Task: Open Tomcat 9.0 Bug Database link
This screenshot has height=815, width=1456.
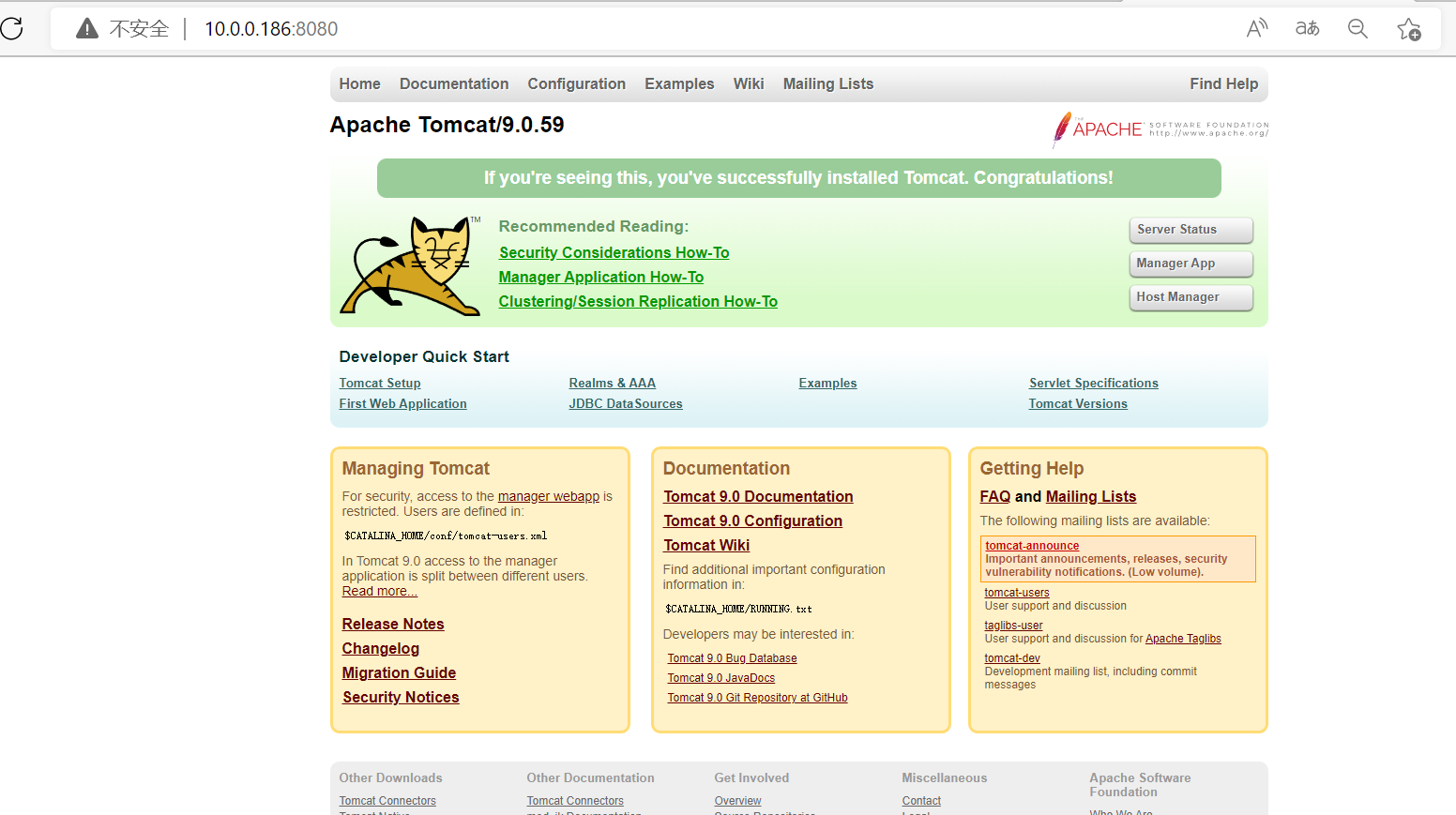Action: pyautogui.click(x=732, y=658)
